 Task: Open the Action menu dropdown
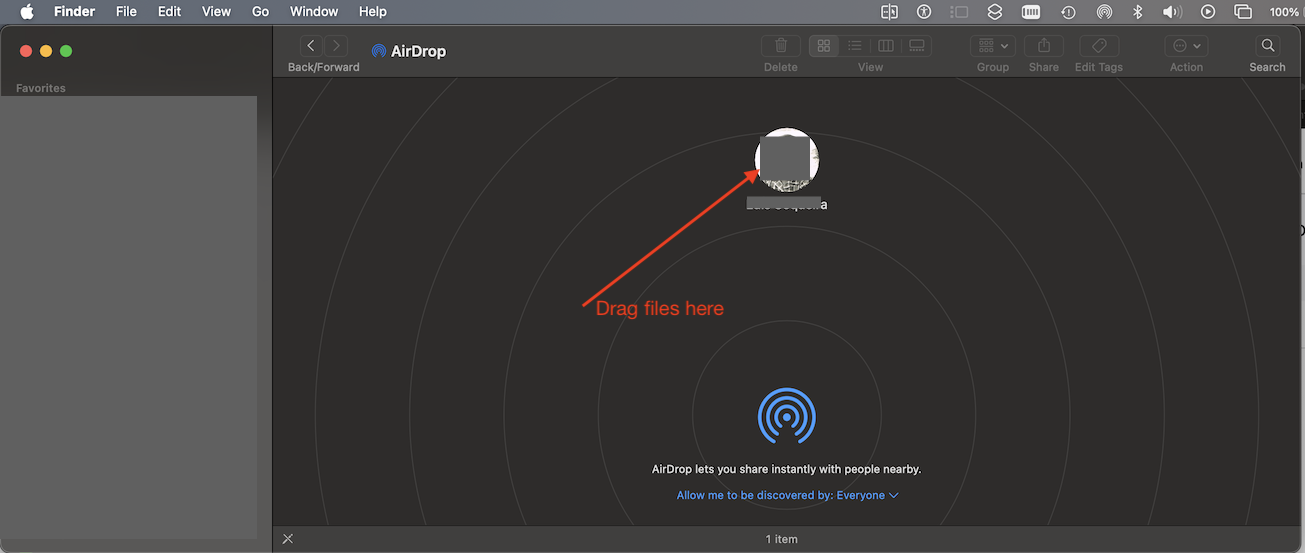(x=1187, y=46)
